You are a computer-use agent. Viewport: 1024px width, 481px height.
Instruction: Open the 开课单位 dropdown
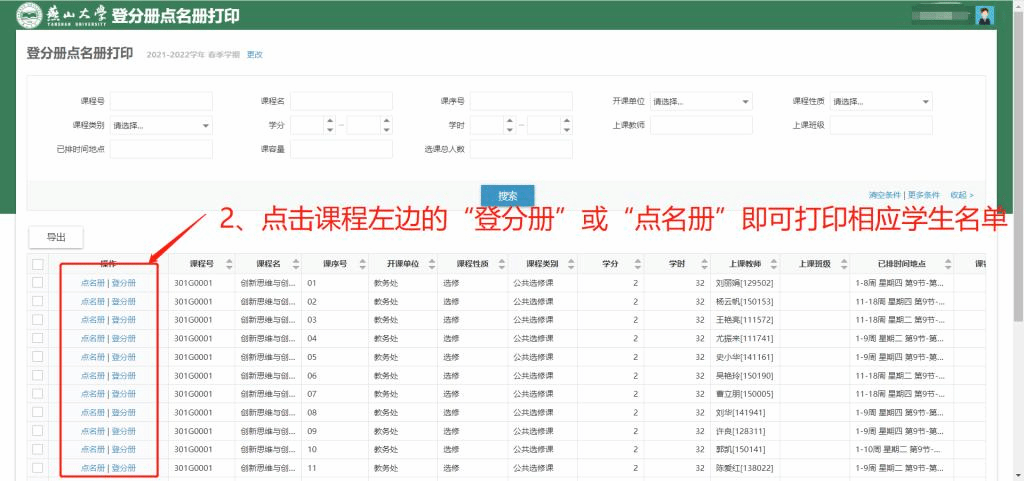[700, 101]
